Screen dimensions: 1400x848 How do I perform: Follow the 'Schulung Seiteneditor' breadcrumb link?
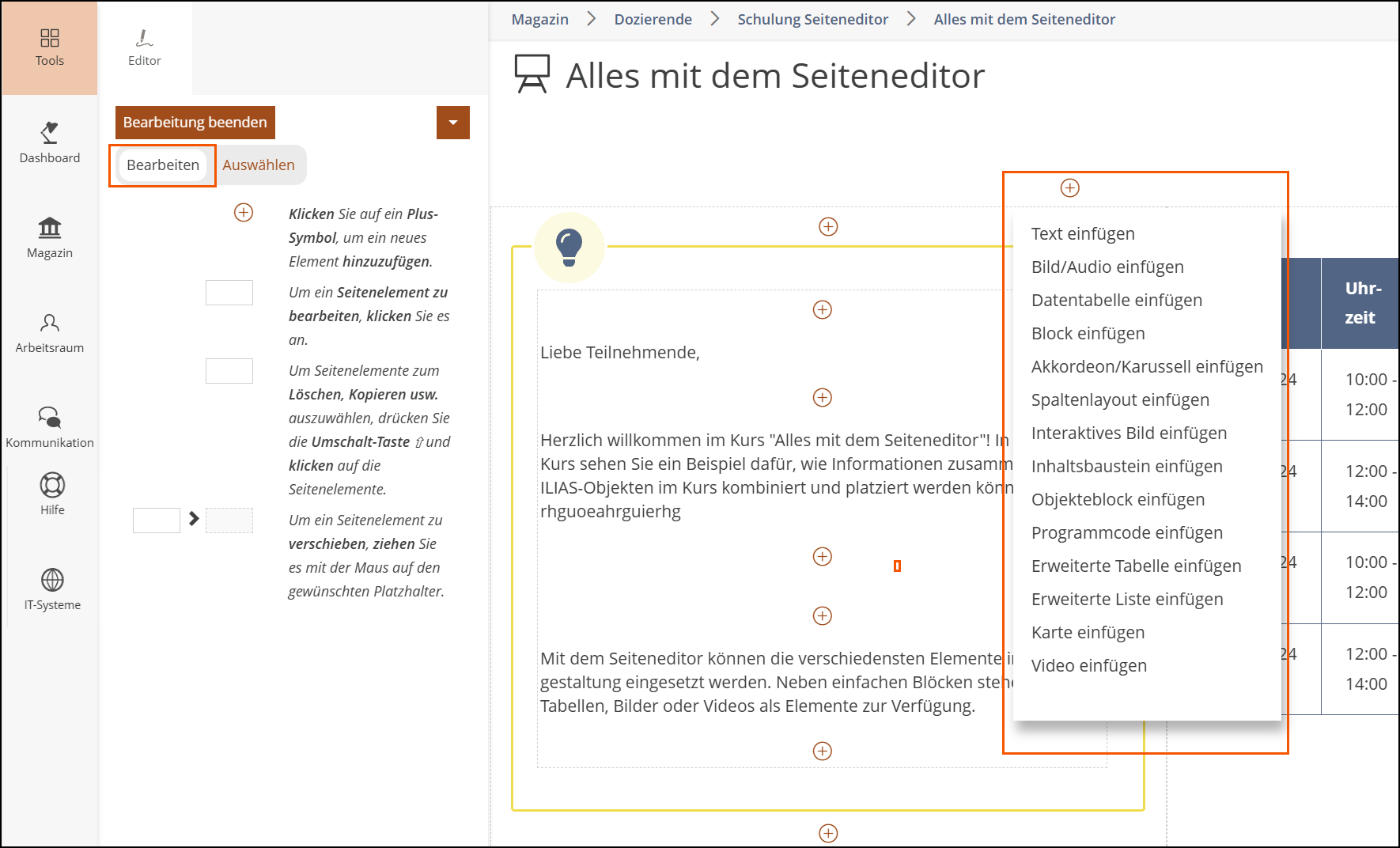coord(812,20)
